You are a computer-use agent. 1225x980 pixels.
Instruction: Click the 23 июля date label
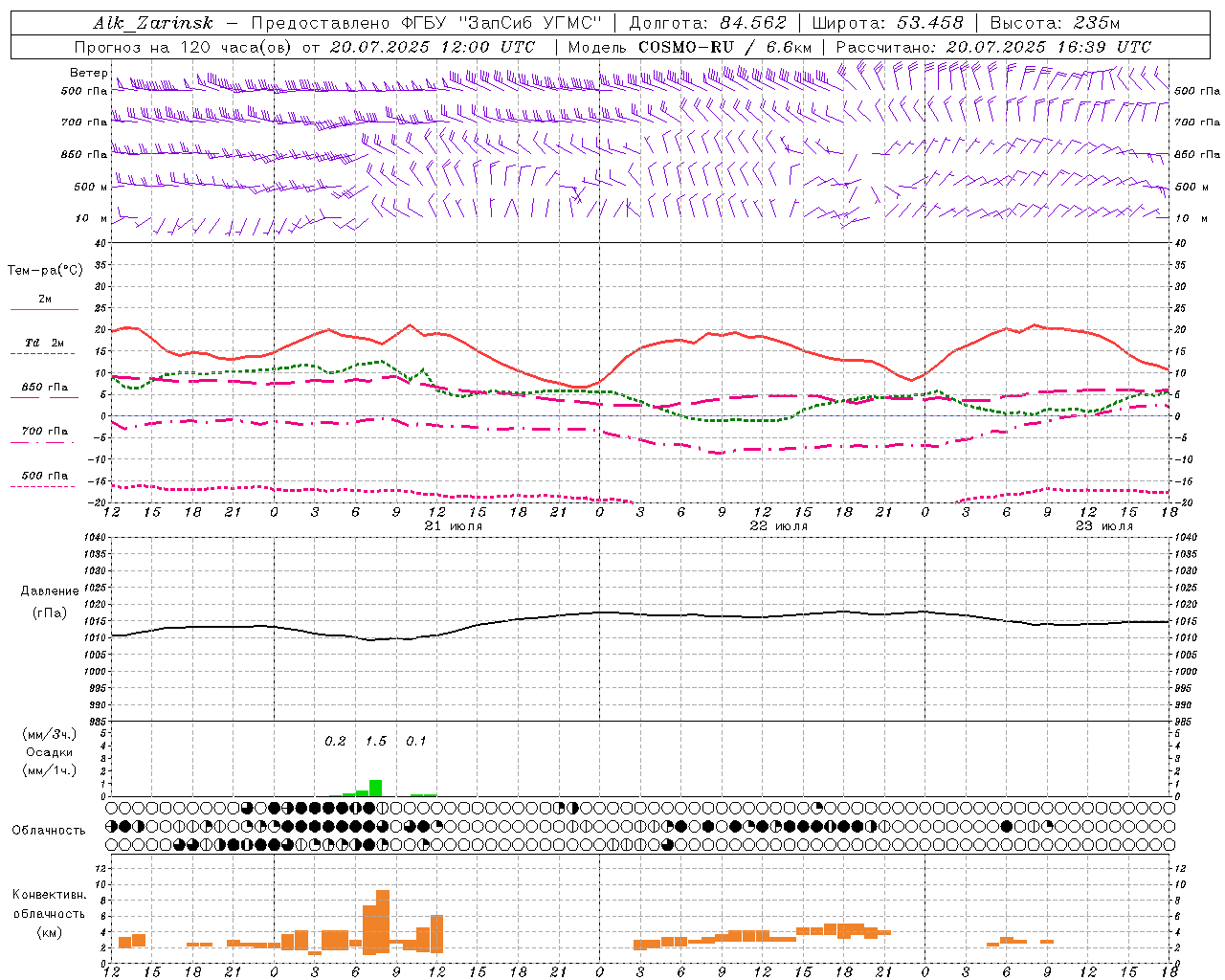1103,526
